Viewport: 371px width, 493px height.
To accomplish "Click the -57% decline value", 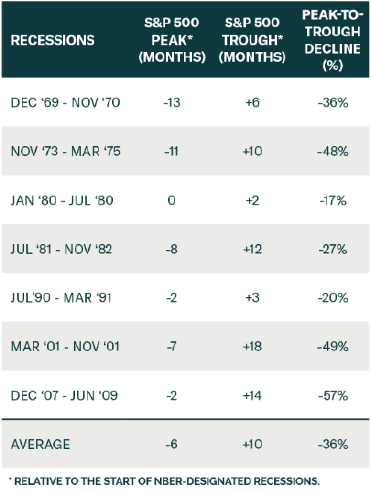I will tap(333, 396).
